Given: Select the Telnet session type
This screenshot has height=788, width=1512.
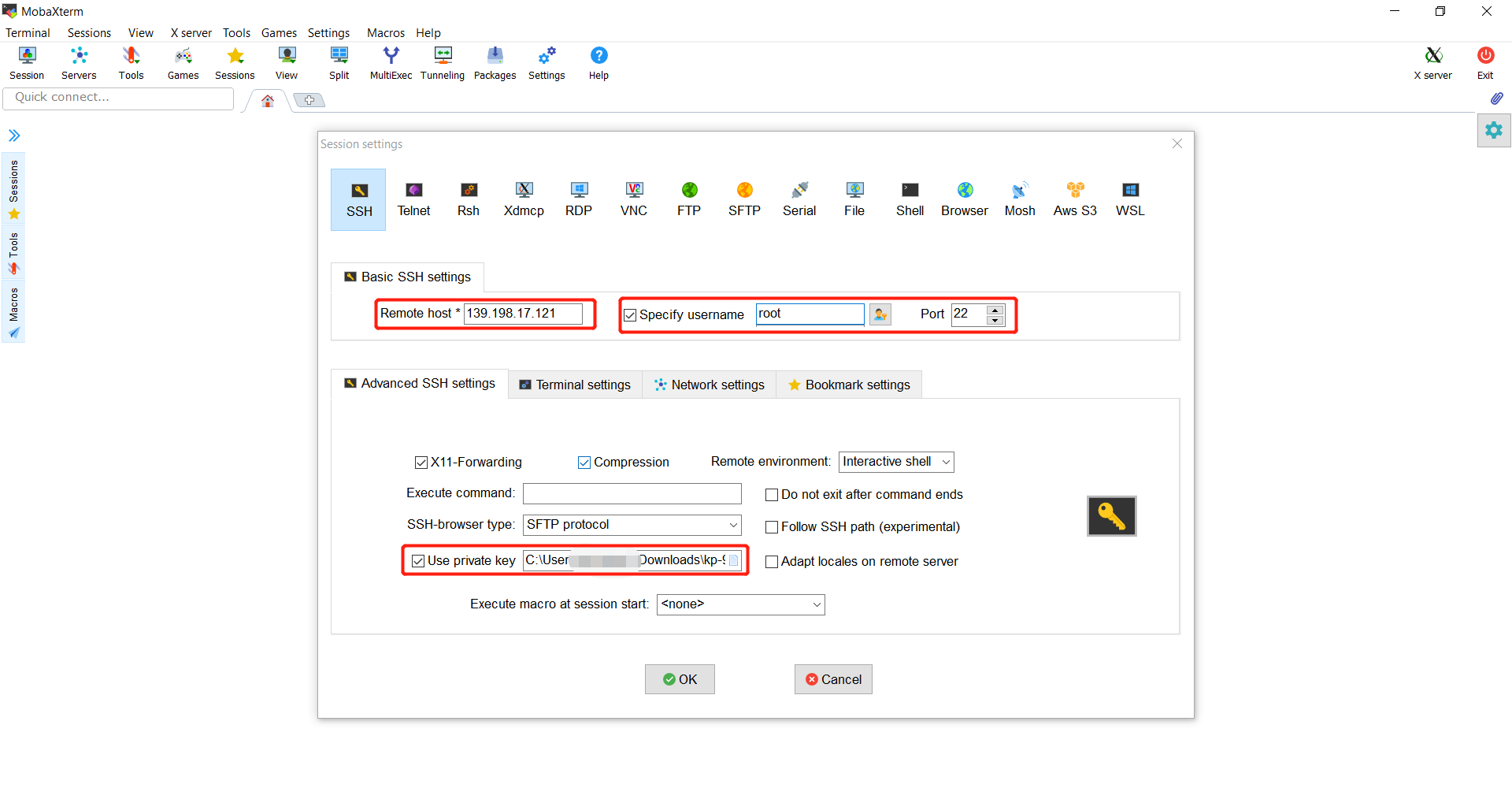Looking at the screenshot, I should pos(413,199).
